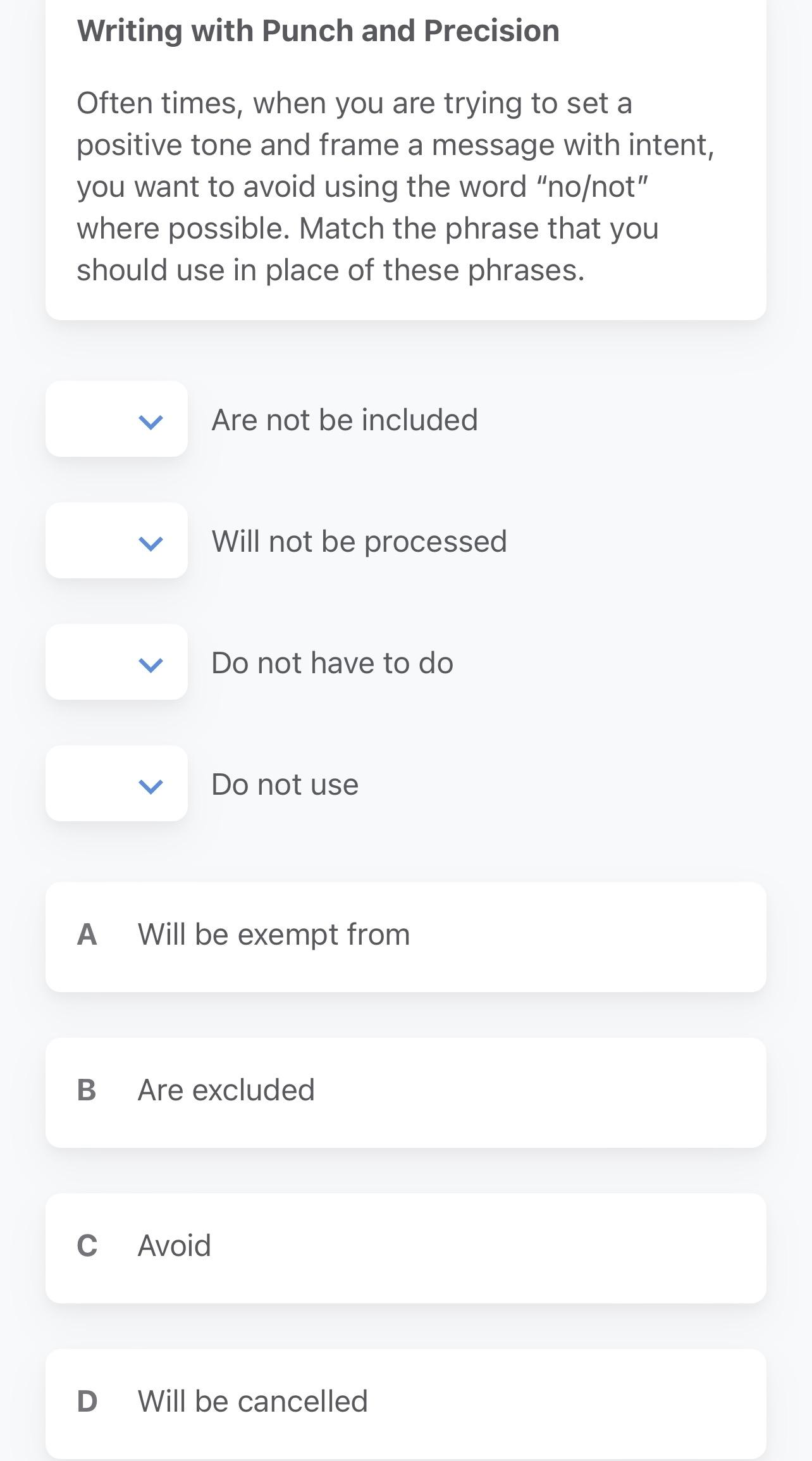Pick the "Avoid" answer option
This screenshot has height=1461, width=812.
tap(405, 1248)
